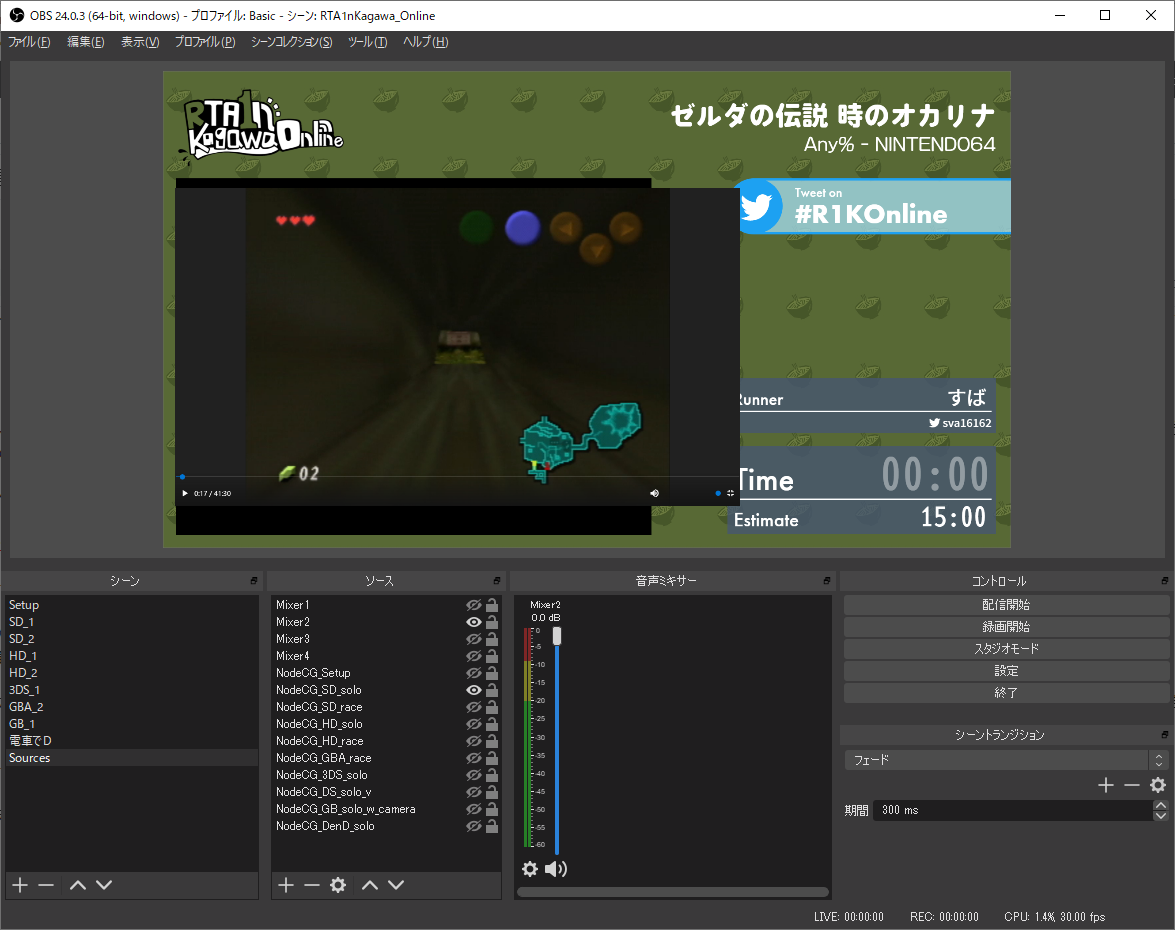This screenshot has width=1175, height=930.
Task: Click Mixer2 volume fader handle
Action: coord(557,635)
